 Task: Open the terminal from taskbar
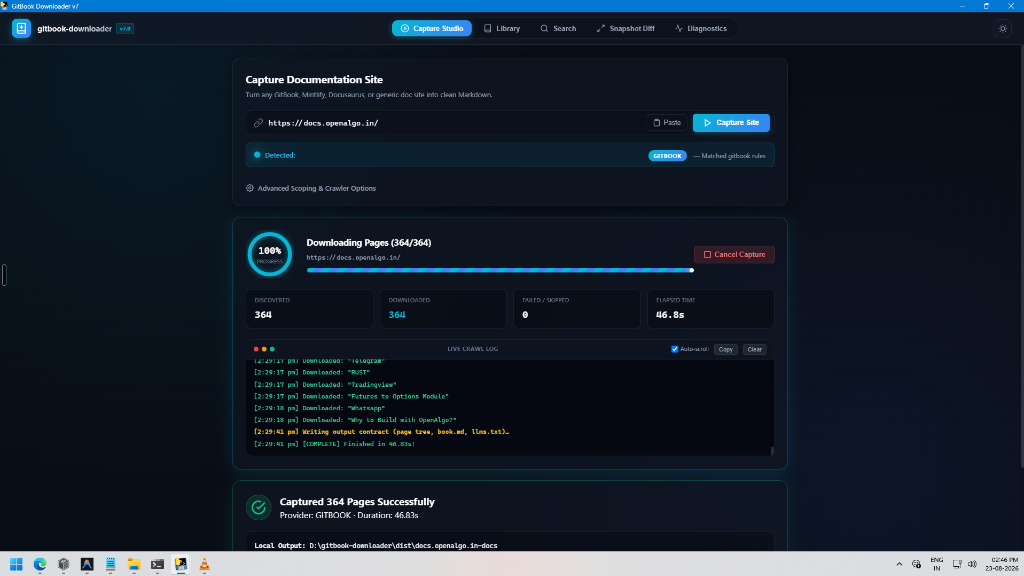pos(157,564)
